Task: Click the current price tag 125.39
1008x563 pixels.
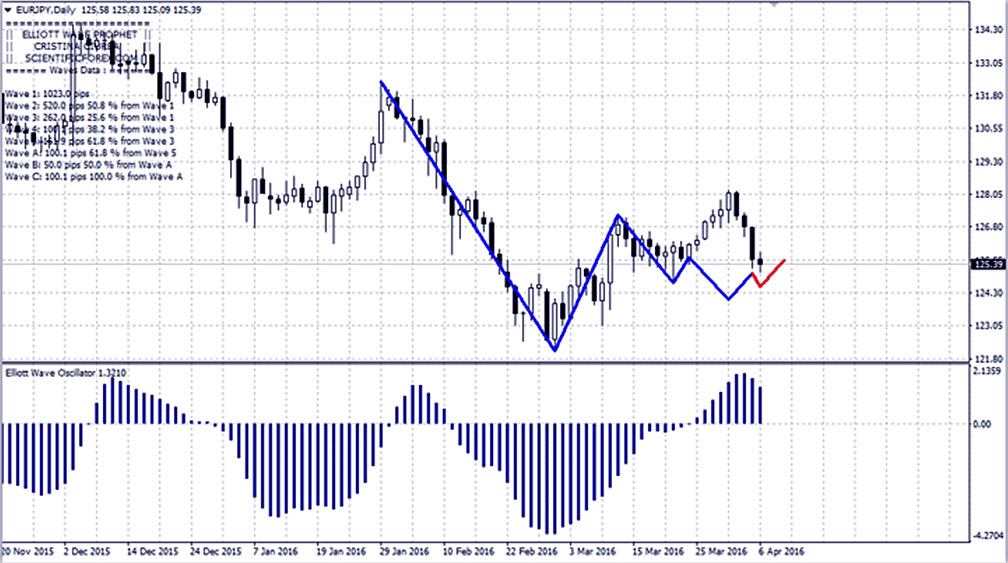Action: [987, 264]
